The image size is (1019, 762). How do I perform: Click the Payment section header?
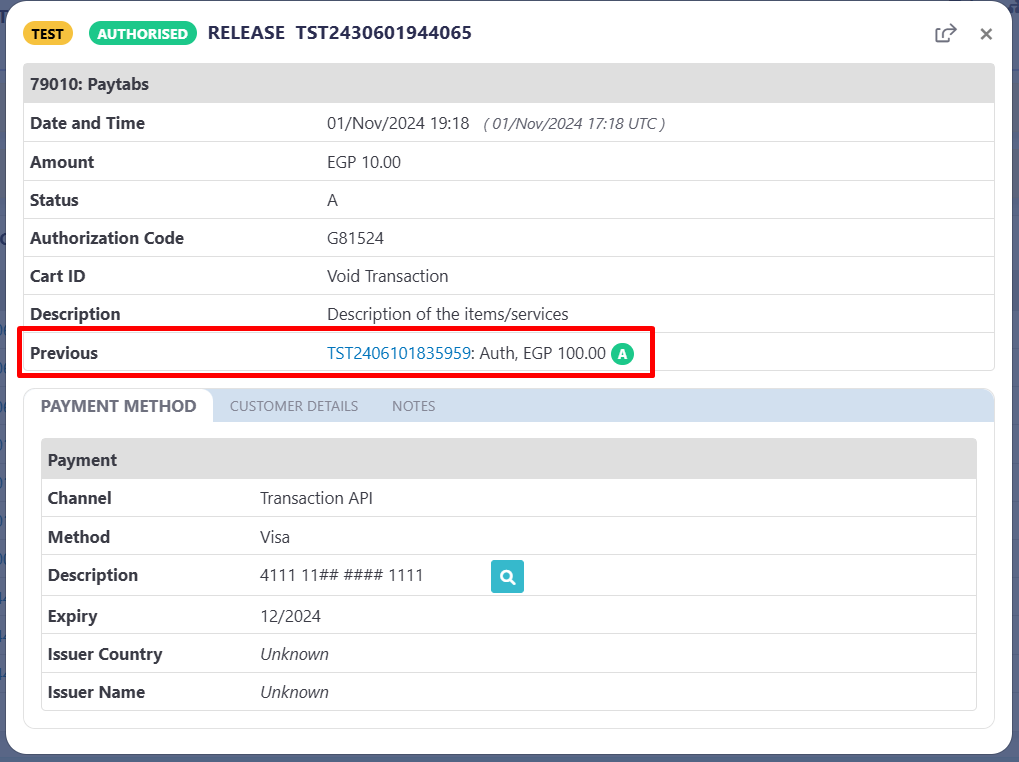click(509, 459)
